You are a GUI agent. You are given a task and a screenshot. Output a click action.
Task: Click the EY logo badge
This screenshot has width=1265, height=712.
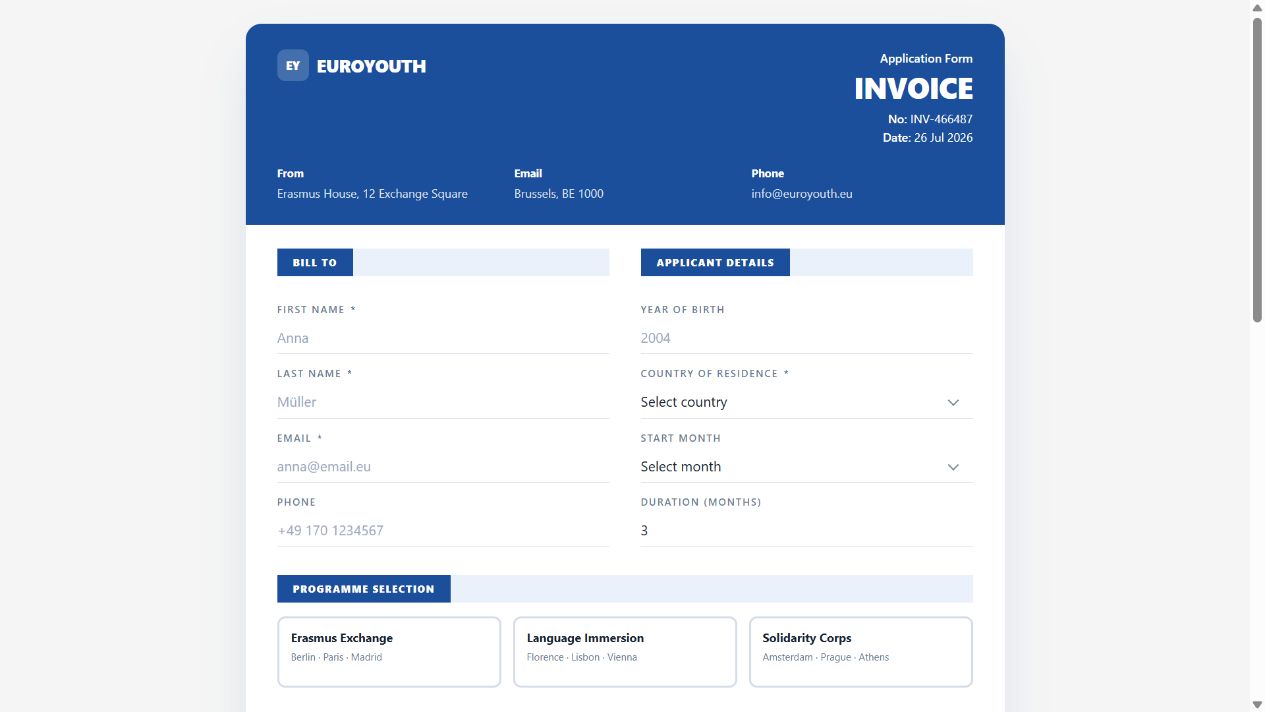point(293,65)
